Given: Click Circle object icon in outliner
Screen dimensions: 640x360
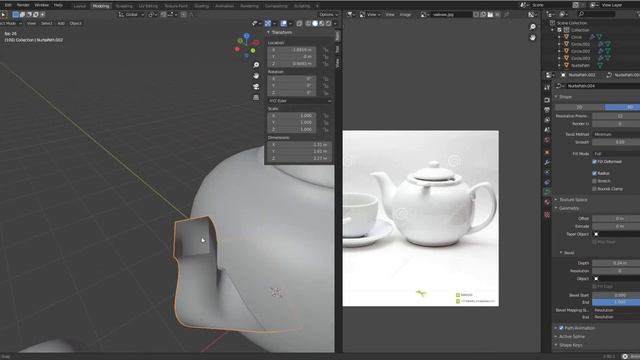Looking at the screenshot, I should (x=566, y=37).
